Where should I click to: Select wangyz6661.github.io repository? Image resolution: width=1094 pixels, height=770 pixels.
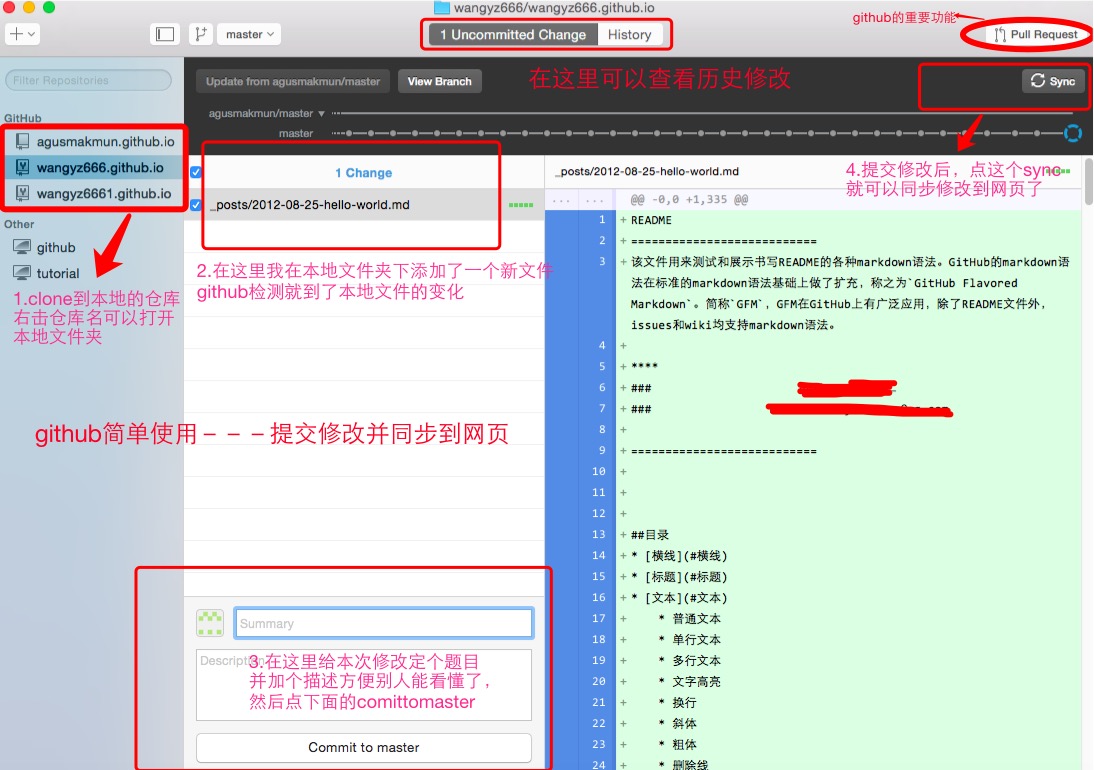(94, 193)
